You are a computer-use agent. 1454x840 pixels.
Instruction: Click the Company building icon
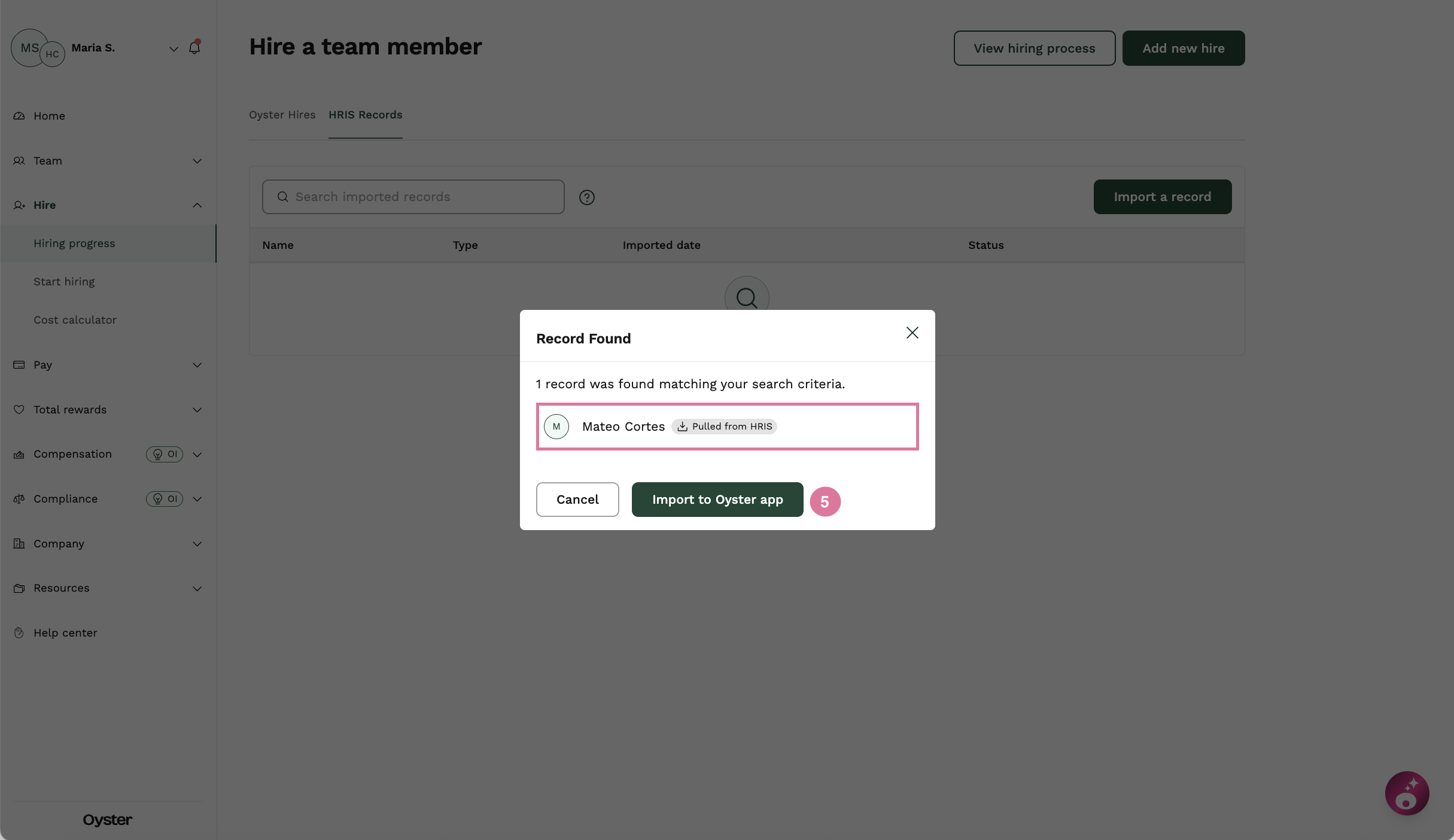[19, 543]
